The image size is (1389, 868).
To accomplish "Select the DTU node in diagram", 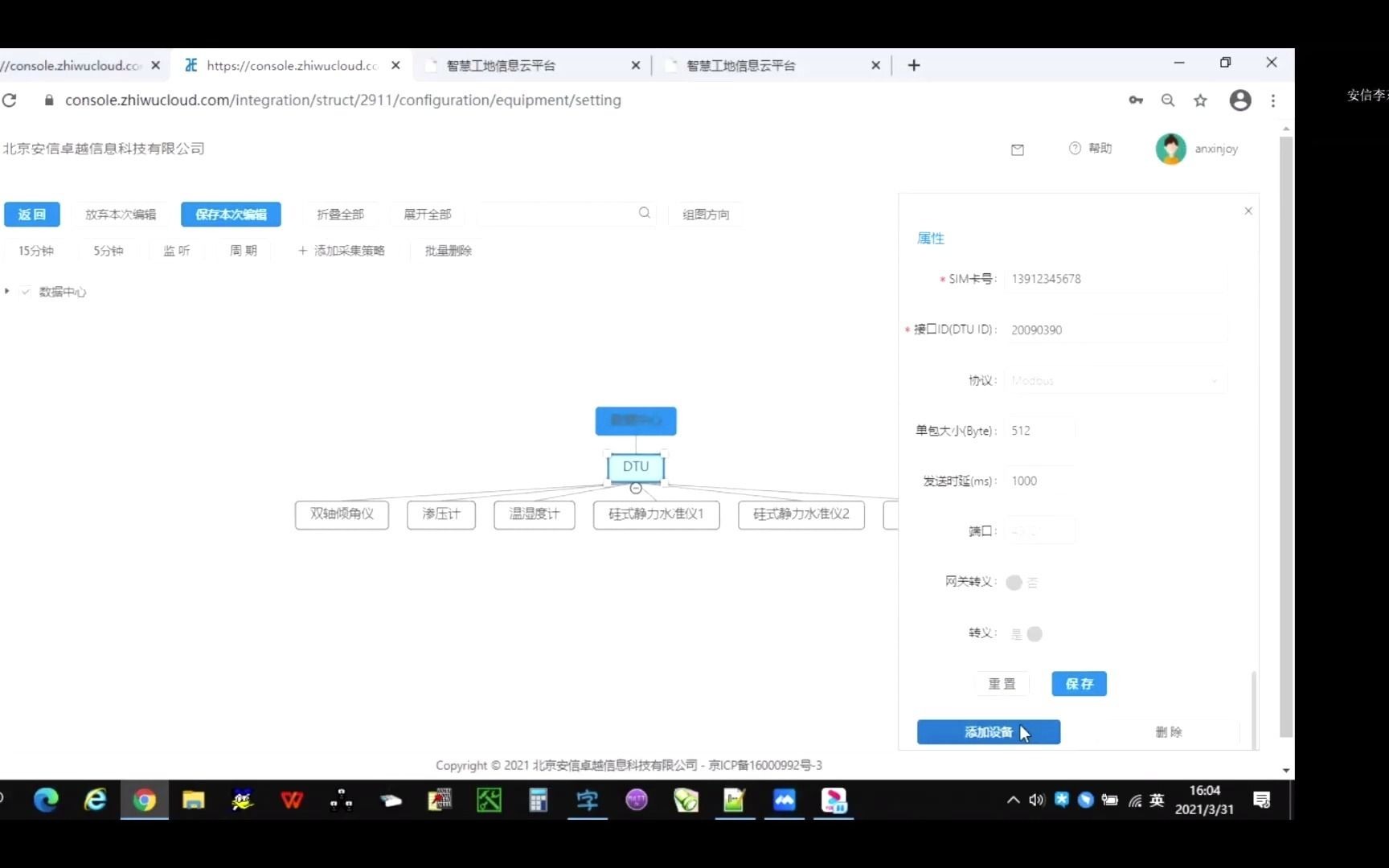I will tap(636, 467).
